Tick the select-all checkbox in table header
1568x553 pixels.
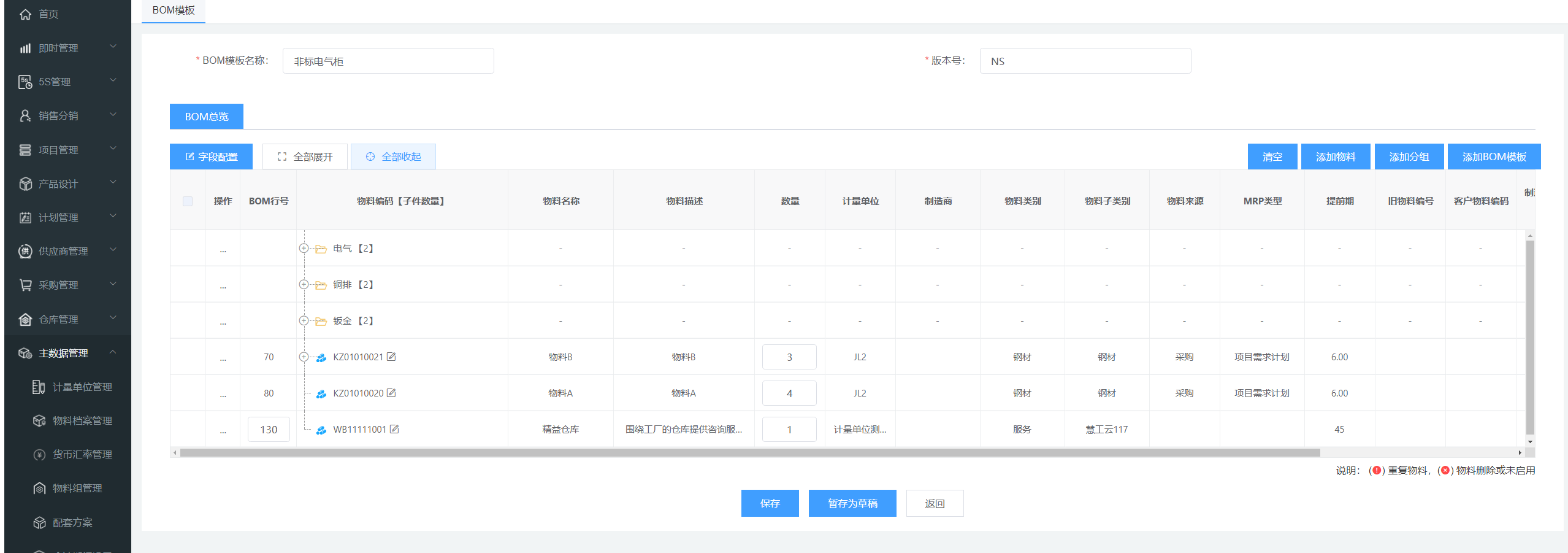(188, 201)
